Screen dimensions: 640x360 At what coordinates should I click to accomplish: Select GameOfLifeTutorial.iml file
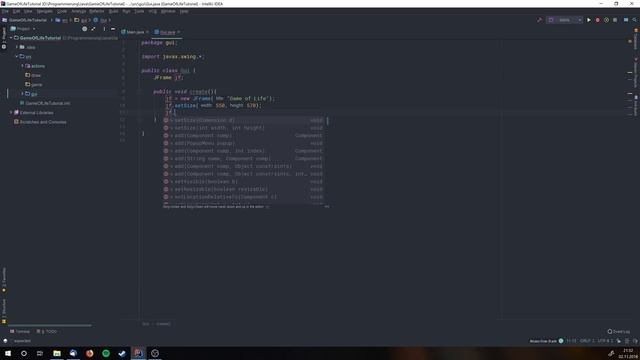45,103
